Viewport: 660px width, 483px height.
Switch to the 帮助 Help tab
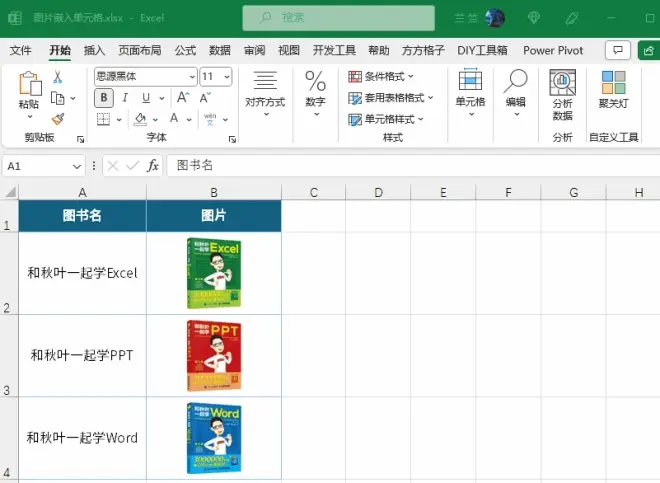(x=379, y=50)
